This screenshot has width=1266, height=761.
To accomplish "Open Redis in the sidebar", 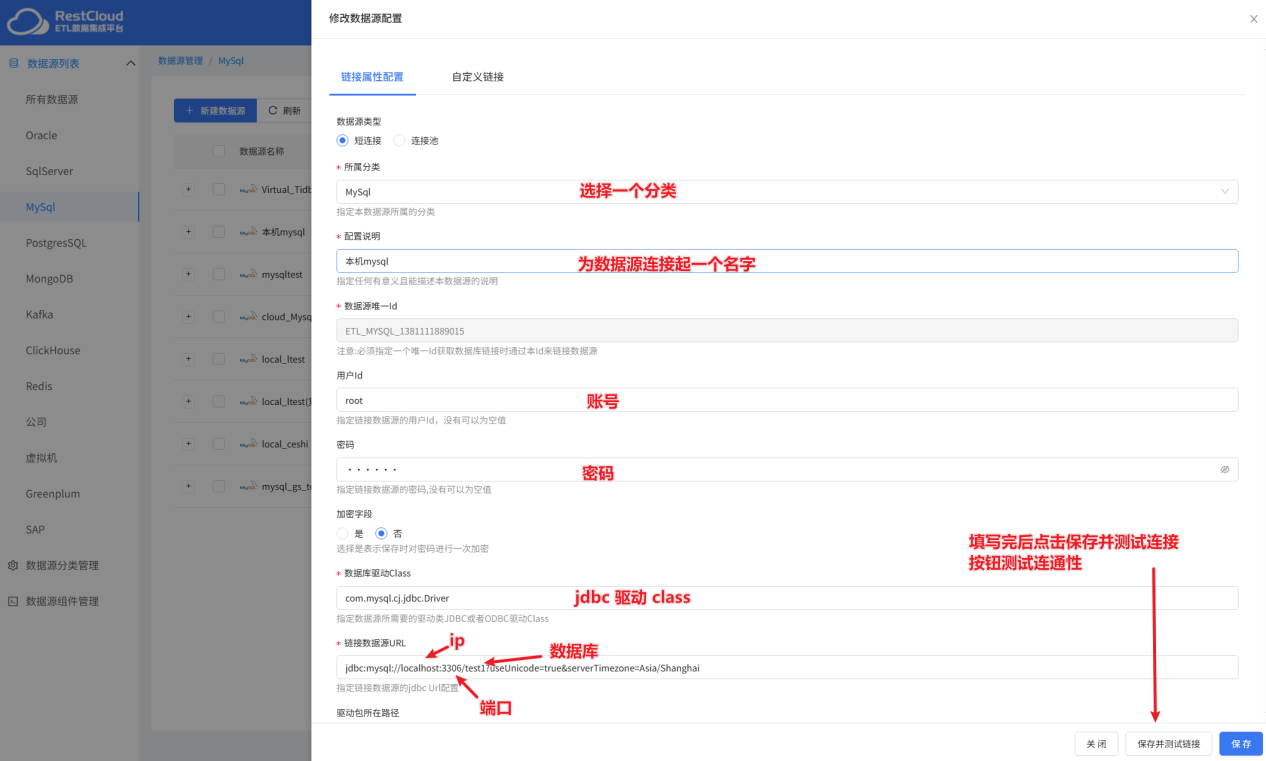I will coord(39,386).
